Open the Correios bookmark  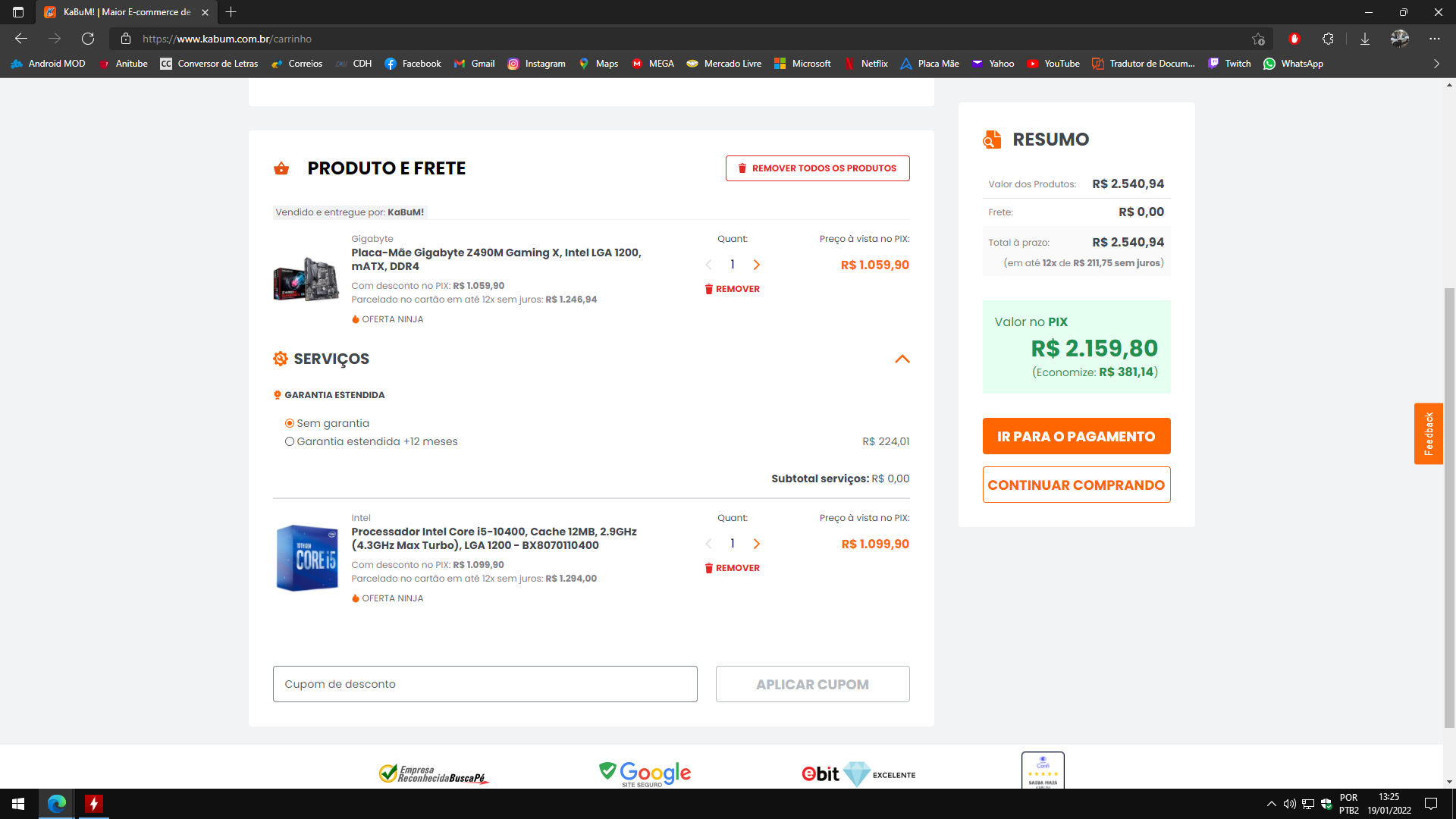pos(297,64)
